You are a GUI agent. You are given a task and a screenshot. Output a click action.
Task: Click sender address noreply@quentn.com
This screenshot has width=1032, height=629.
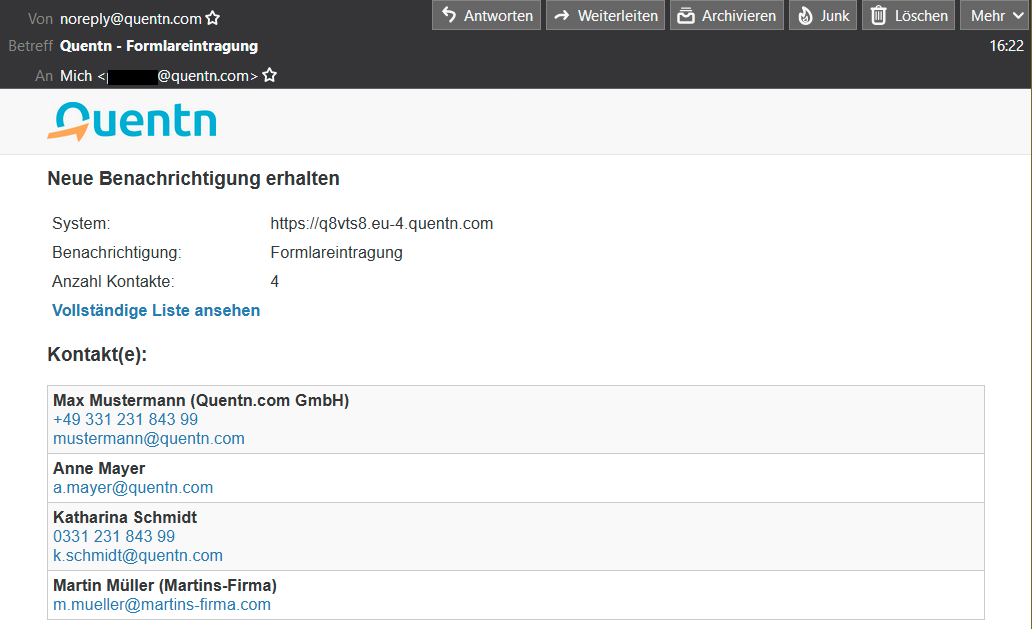pyautogui.click(x=130, y=18)
